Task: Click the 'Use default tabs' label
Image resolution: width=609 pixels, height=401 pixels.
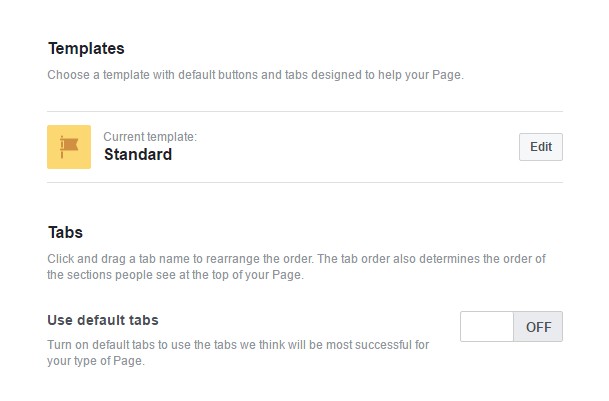Action: click(103, 320)
